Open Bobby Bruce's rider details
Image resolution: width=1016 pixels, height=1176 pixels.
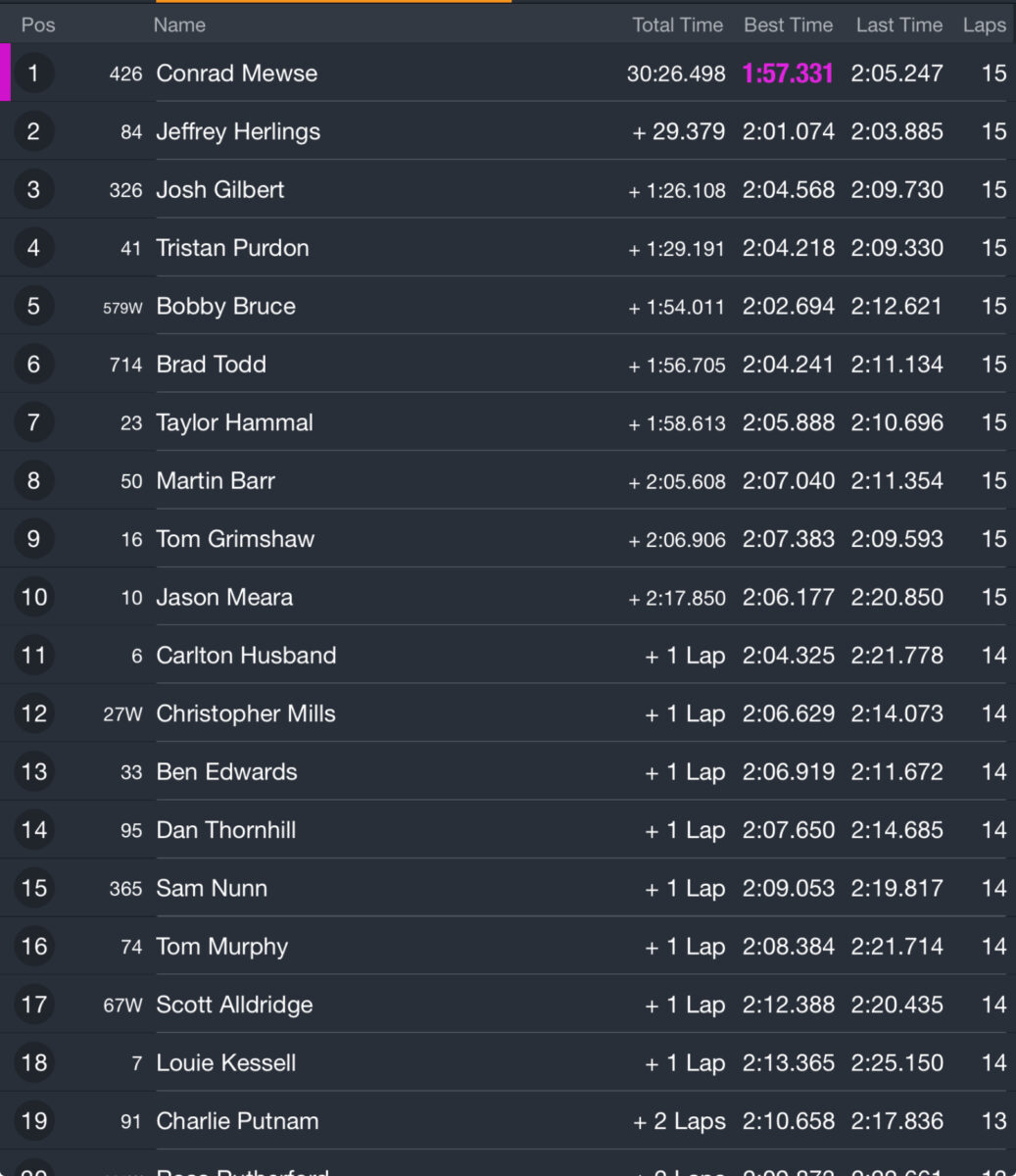(225, 306)
